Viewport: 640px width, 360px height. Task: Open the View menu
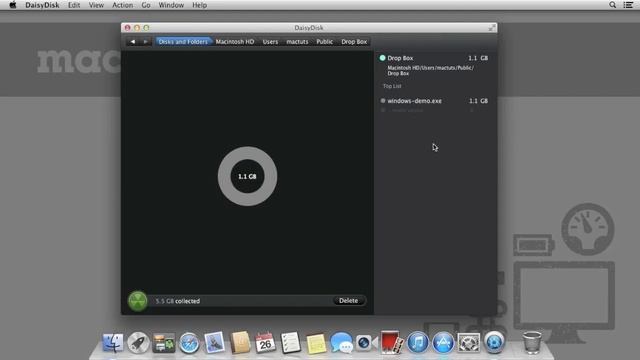[96, 5]
